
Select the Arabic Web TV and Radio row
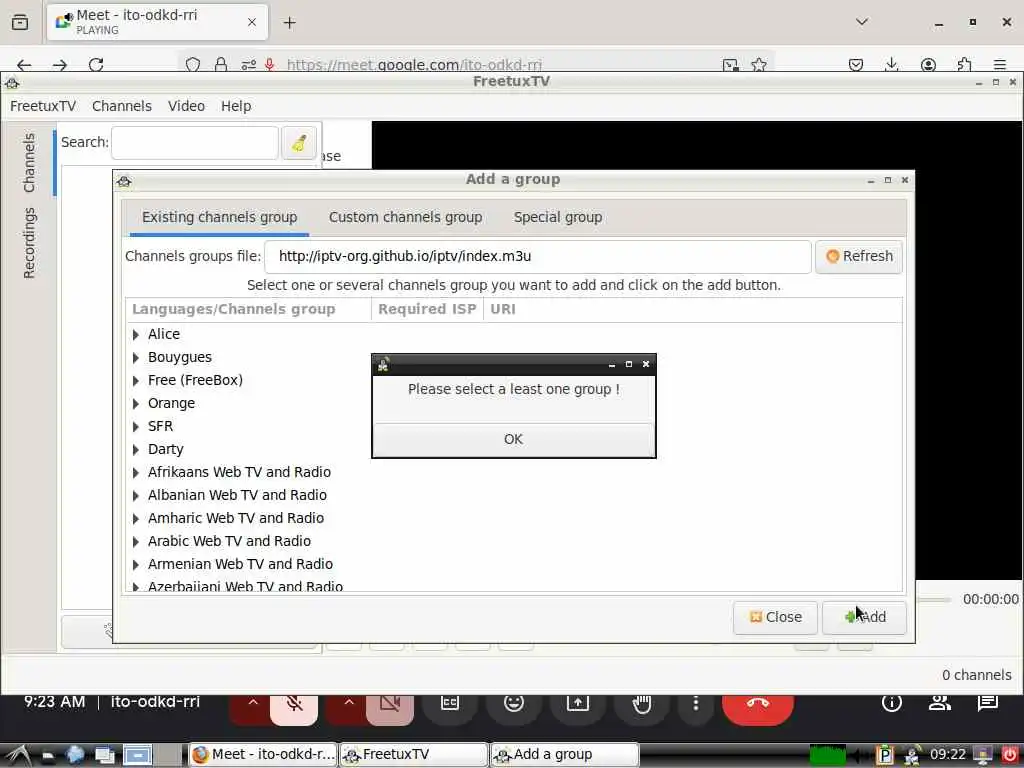tap(513, 541)
